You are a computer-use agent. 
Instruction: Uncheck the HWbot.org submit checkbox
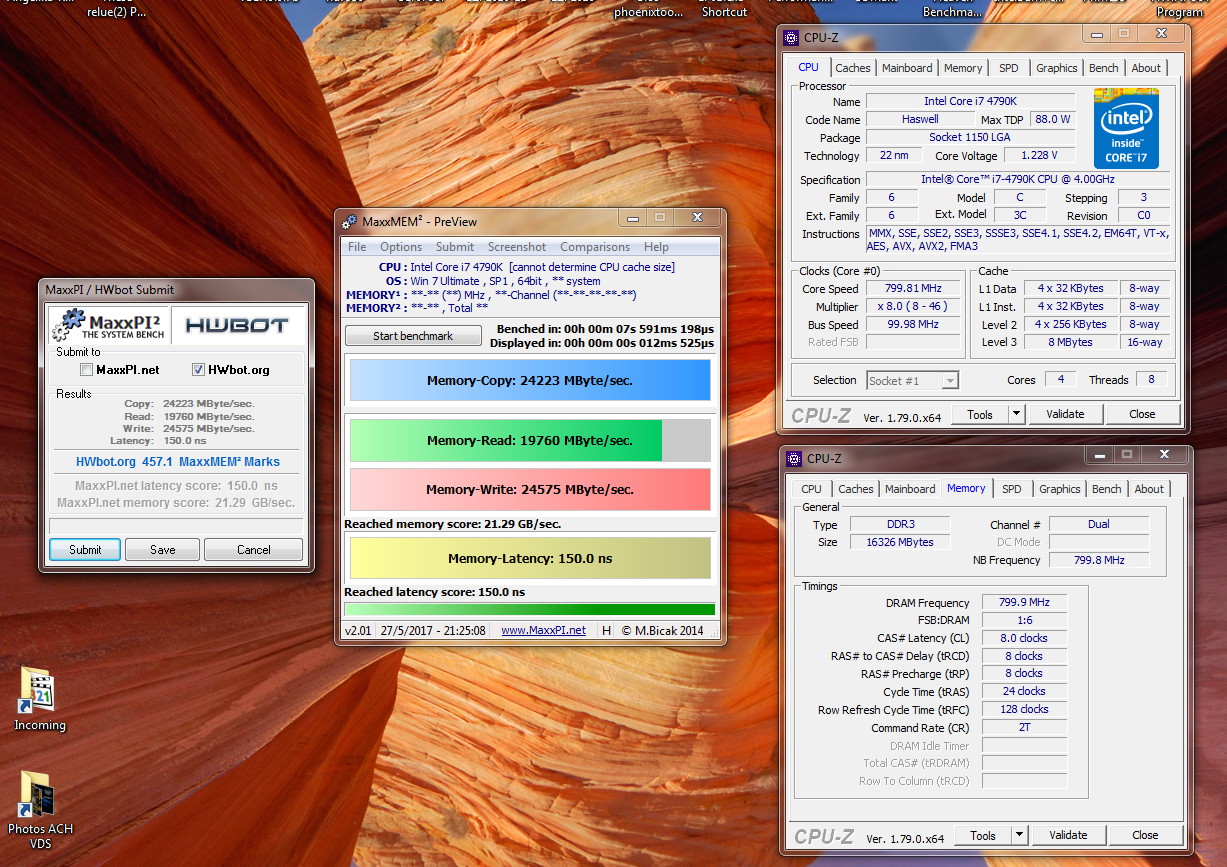[198, 370]
